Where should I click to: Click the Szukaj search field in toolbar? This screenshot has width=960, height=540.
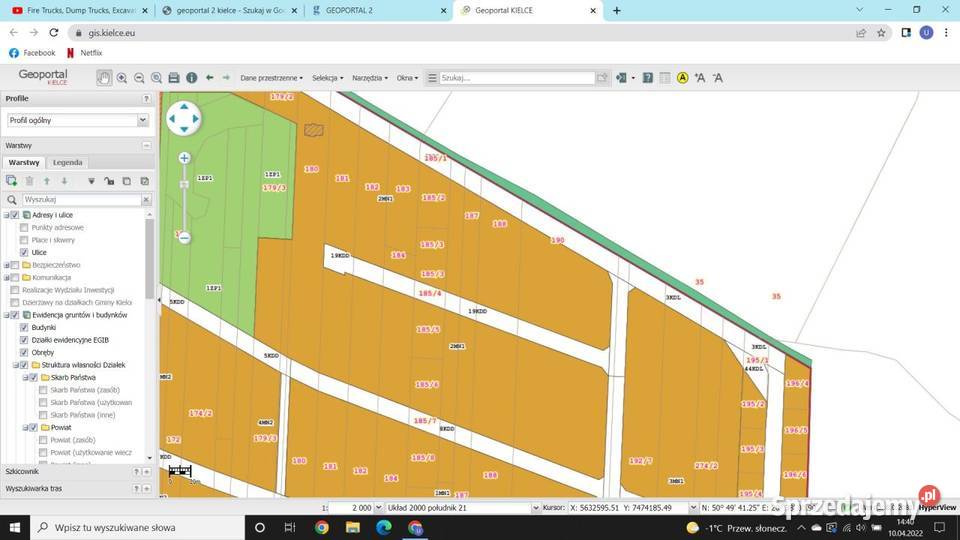click(517, 77)
